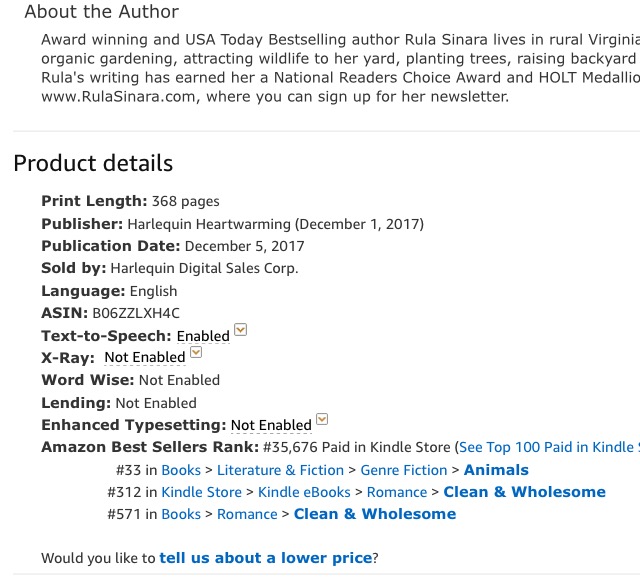
Task: Open the Enhanced Typesetting info popover arrow
Action: pyautogui.click(x=321, y=421)
